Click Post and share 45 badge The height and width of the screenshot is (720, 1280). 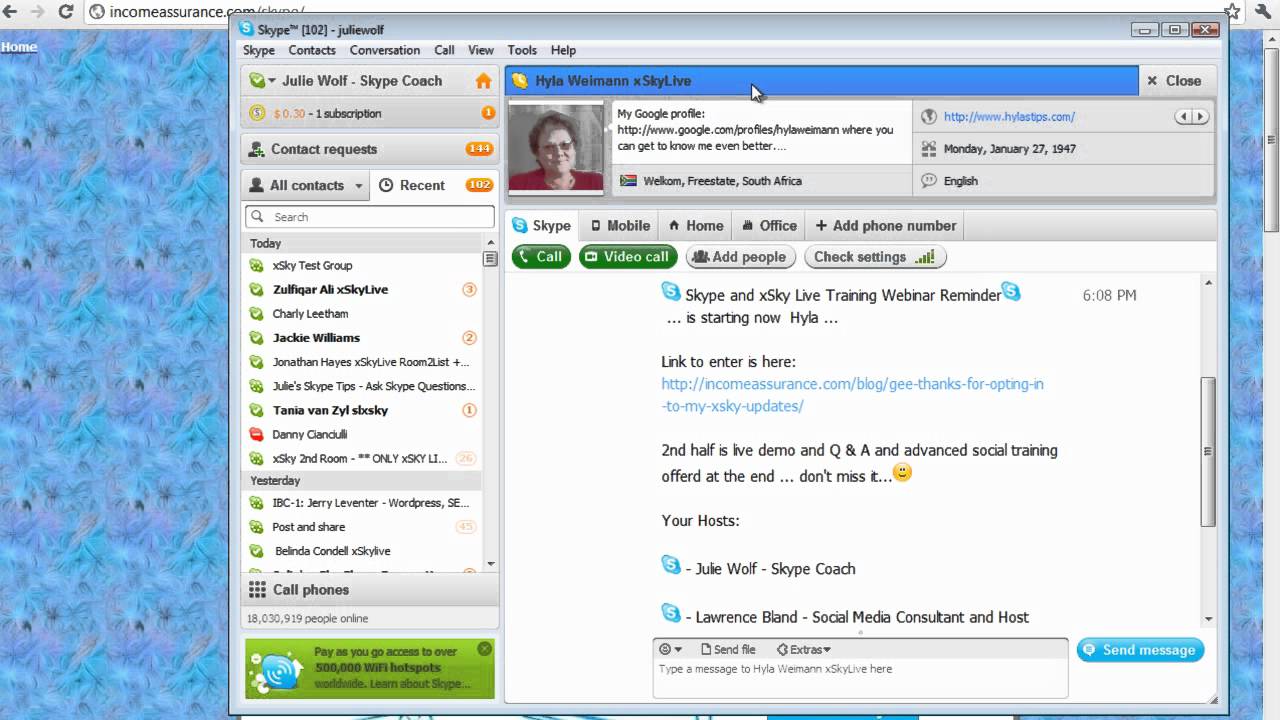click(466, 527)
